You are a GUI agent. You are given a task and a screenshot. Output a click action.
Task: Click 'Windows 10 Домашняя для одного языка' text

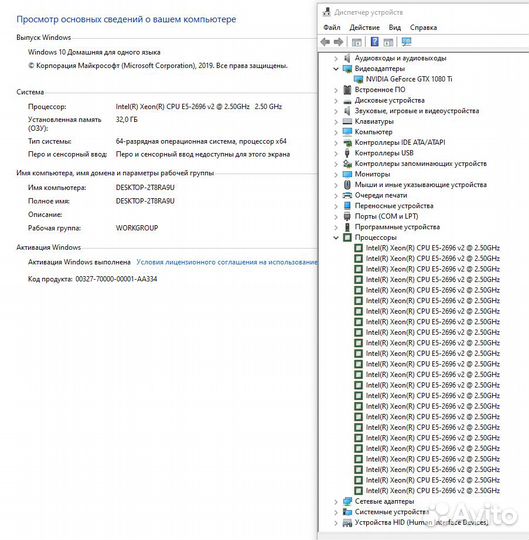pyautogui.click(x=94, y=52)
